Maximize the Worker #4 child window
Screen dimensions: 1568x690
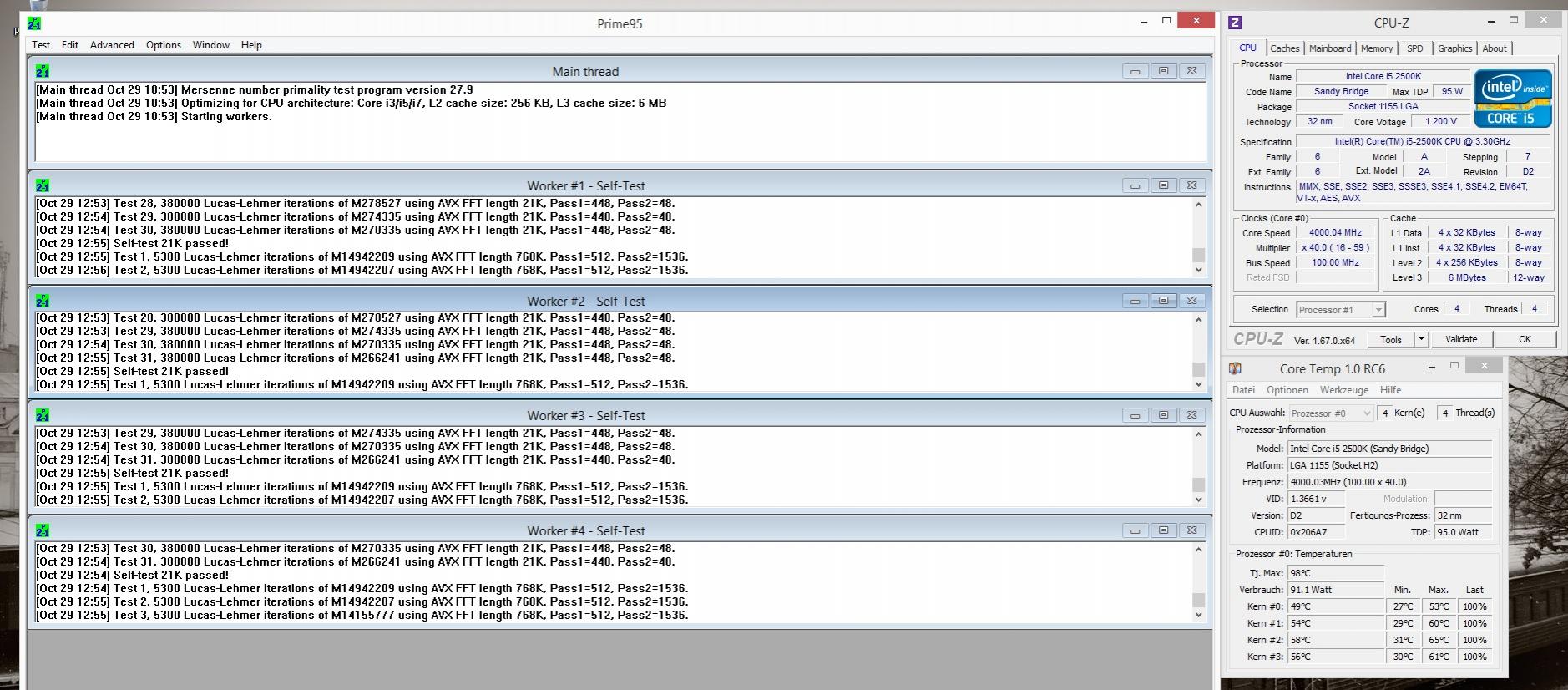[1163, 530]
